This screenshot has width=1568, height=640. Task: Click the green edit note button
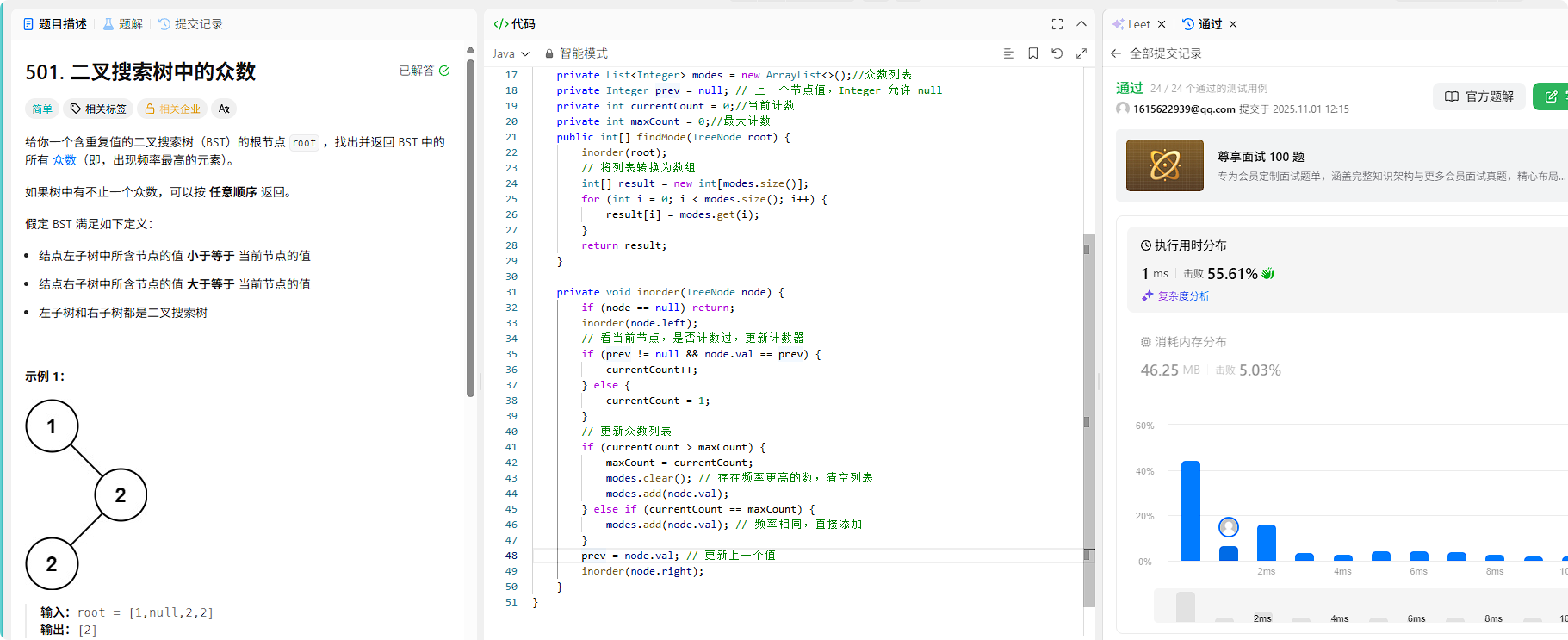(1551, 96)
